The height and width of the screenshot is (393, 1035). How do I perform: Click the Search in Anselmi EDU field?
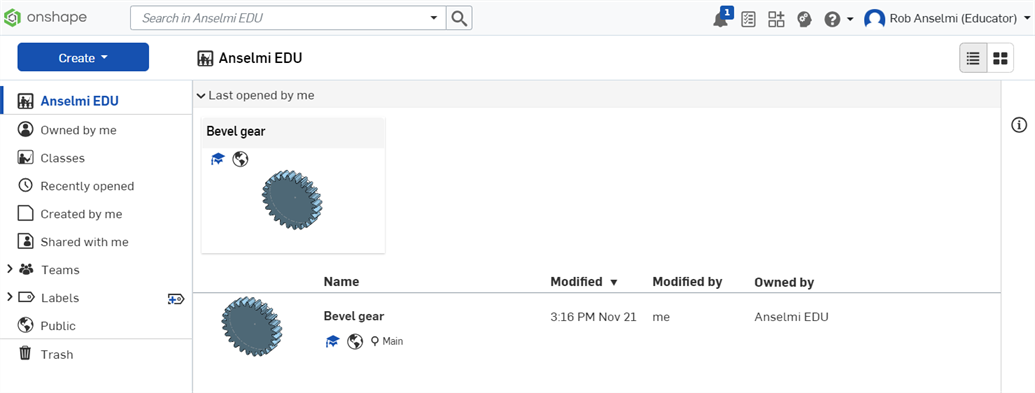[288, 18]
